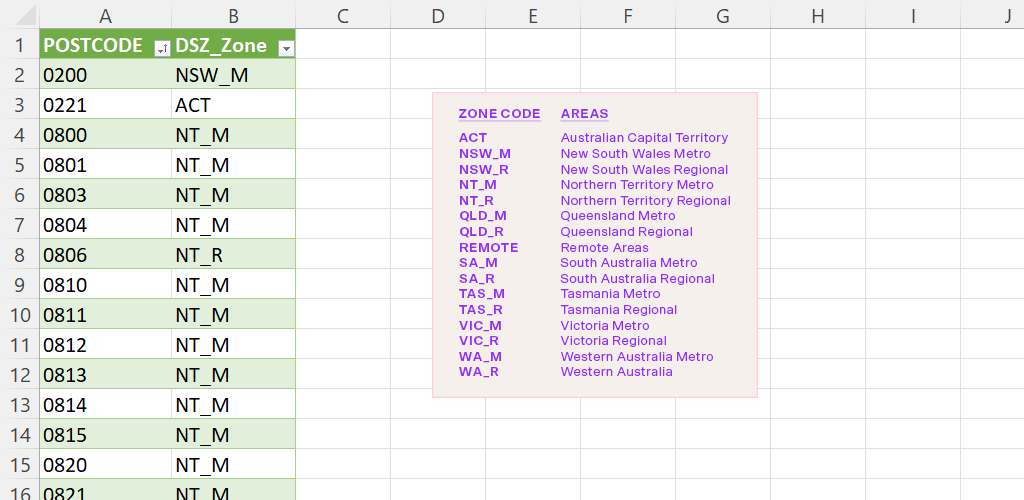
Task: Click Victoria Metro legend text
Action: (x=605, y=326)
